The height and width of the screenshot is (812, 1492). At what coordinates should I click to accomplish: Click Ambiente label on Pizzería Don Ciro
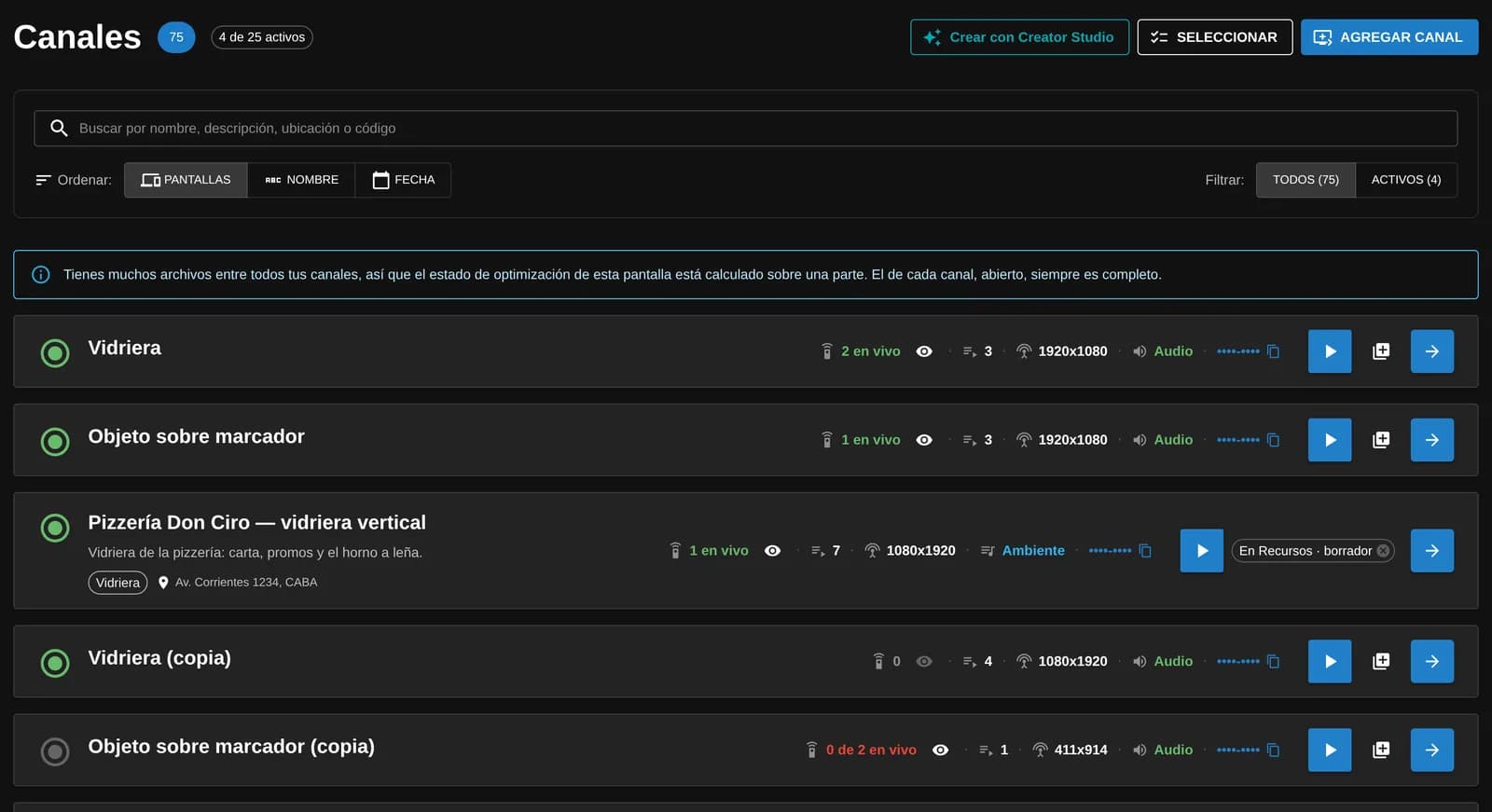pyautogui.click(x=1033, y=551)
